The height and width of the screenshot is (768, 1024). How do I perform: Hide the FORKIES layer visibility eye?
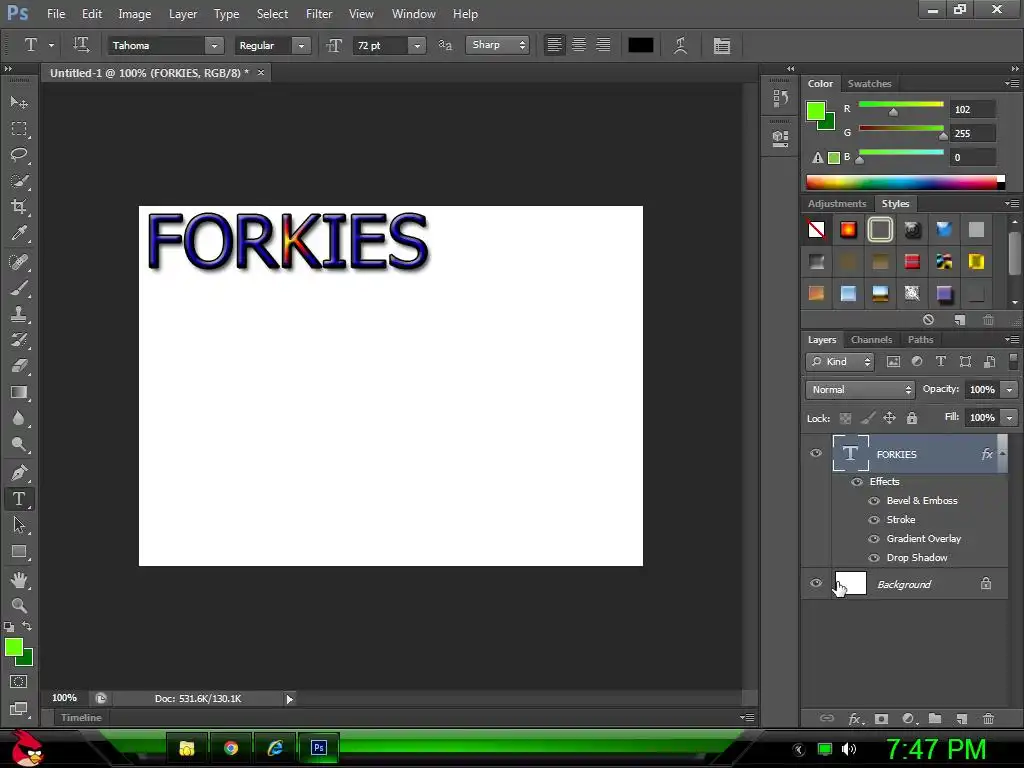pyautogui.click(x=816, y=453)
